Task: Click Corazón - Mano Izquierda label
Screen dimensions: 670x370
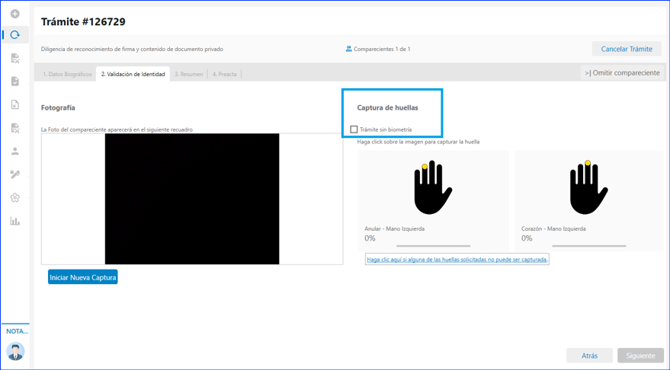Action: point(553,229)
